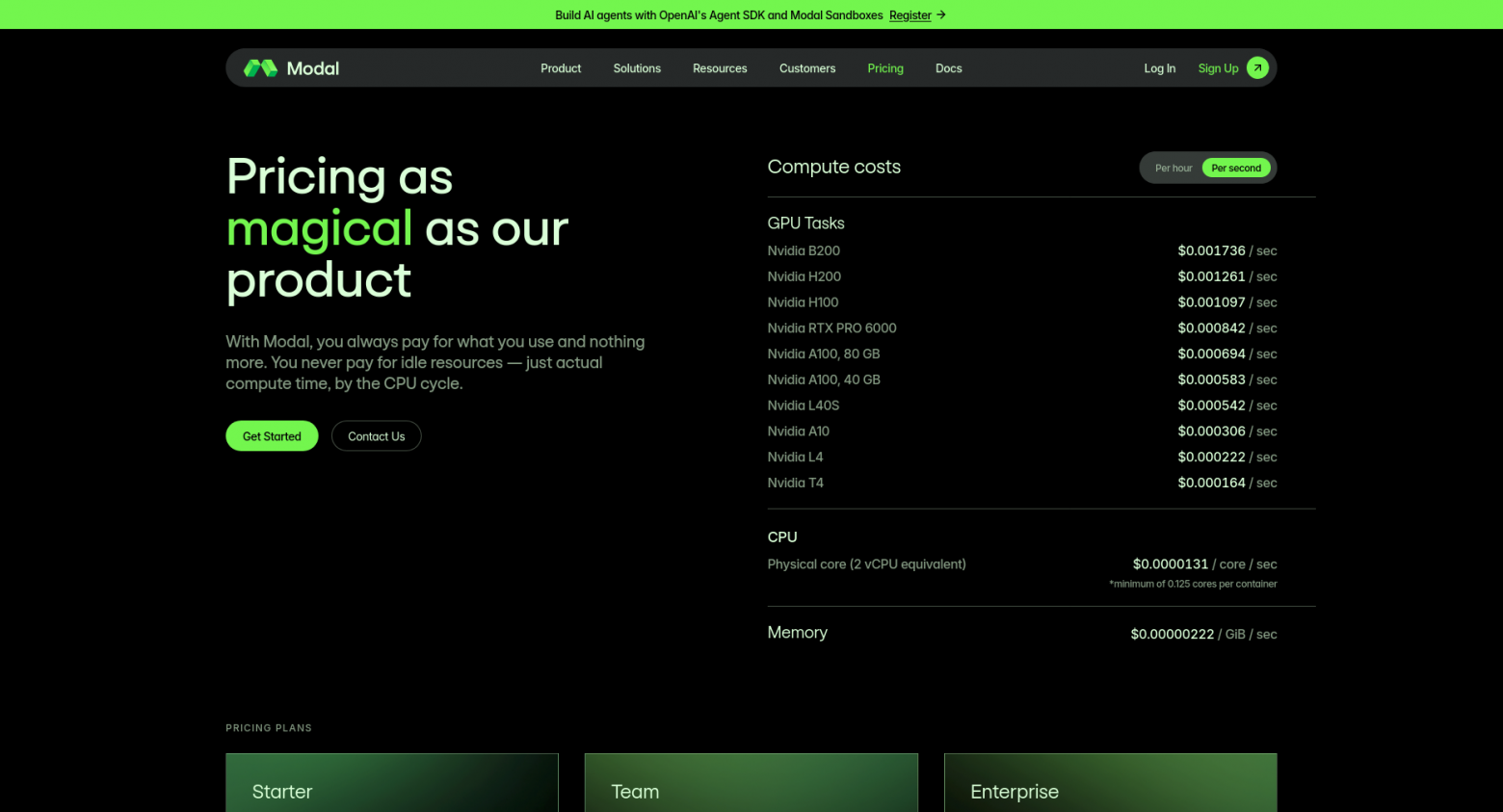
Task: Click the PRICING PLANS section label
Action: coord(269,728)
